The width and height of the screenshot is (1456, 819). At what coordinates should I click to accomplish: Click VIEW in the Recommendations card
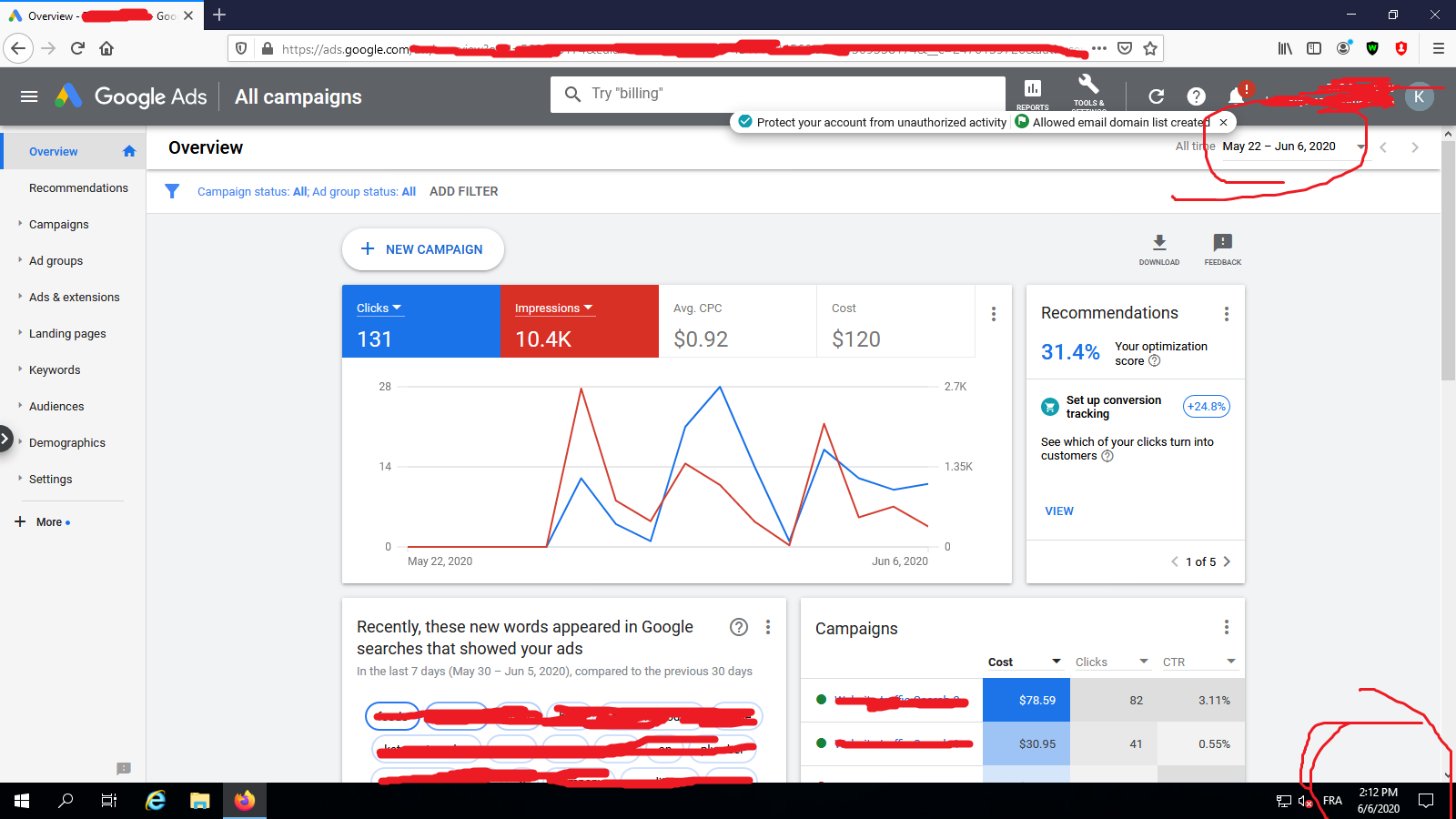point(1059,511)
